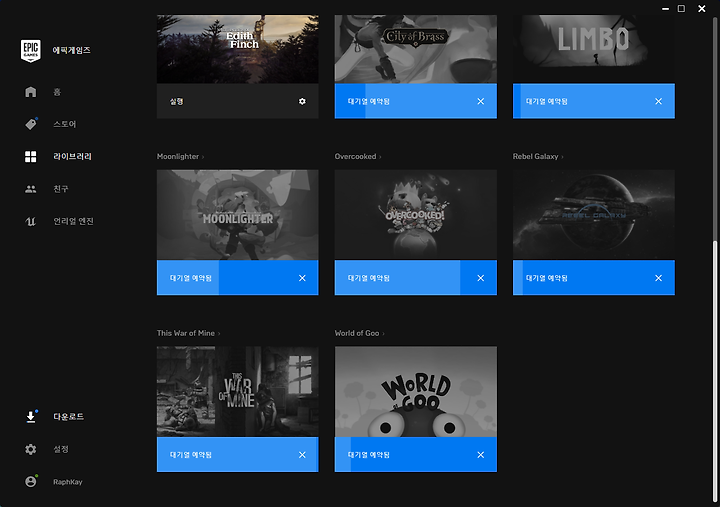Click the LIMBO queued status bar

tap(594, 101)
